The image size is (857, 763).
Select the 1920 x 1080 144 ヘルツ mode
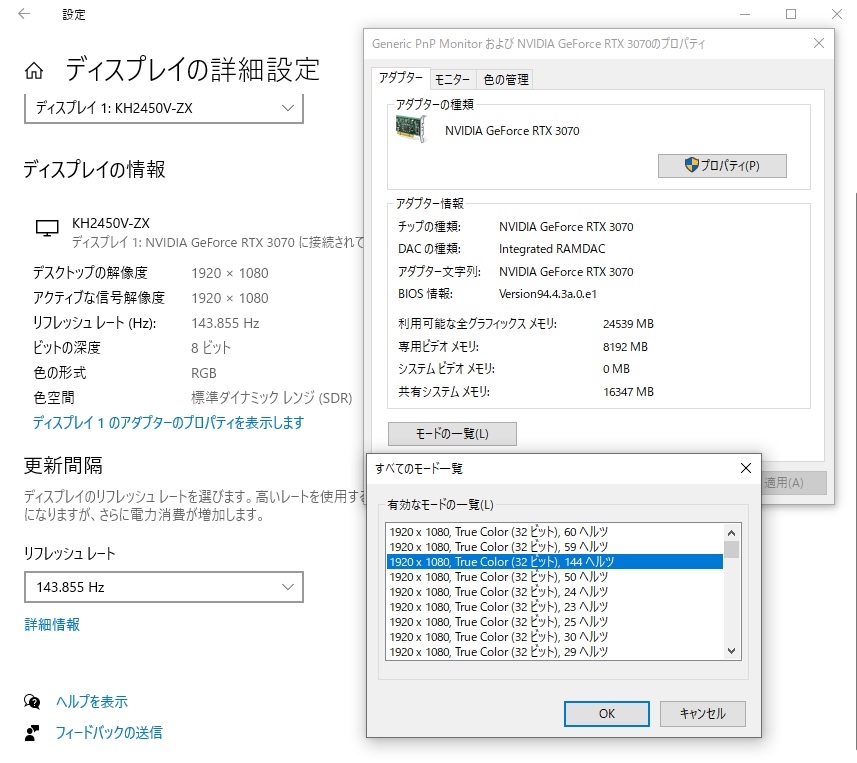click(x=555, y=562)
